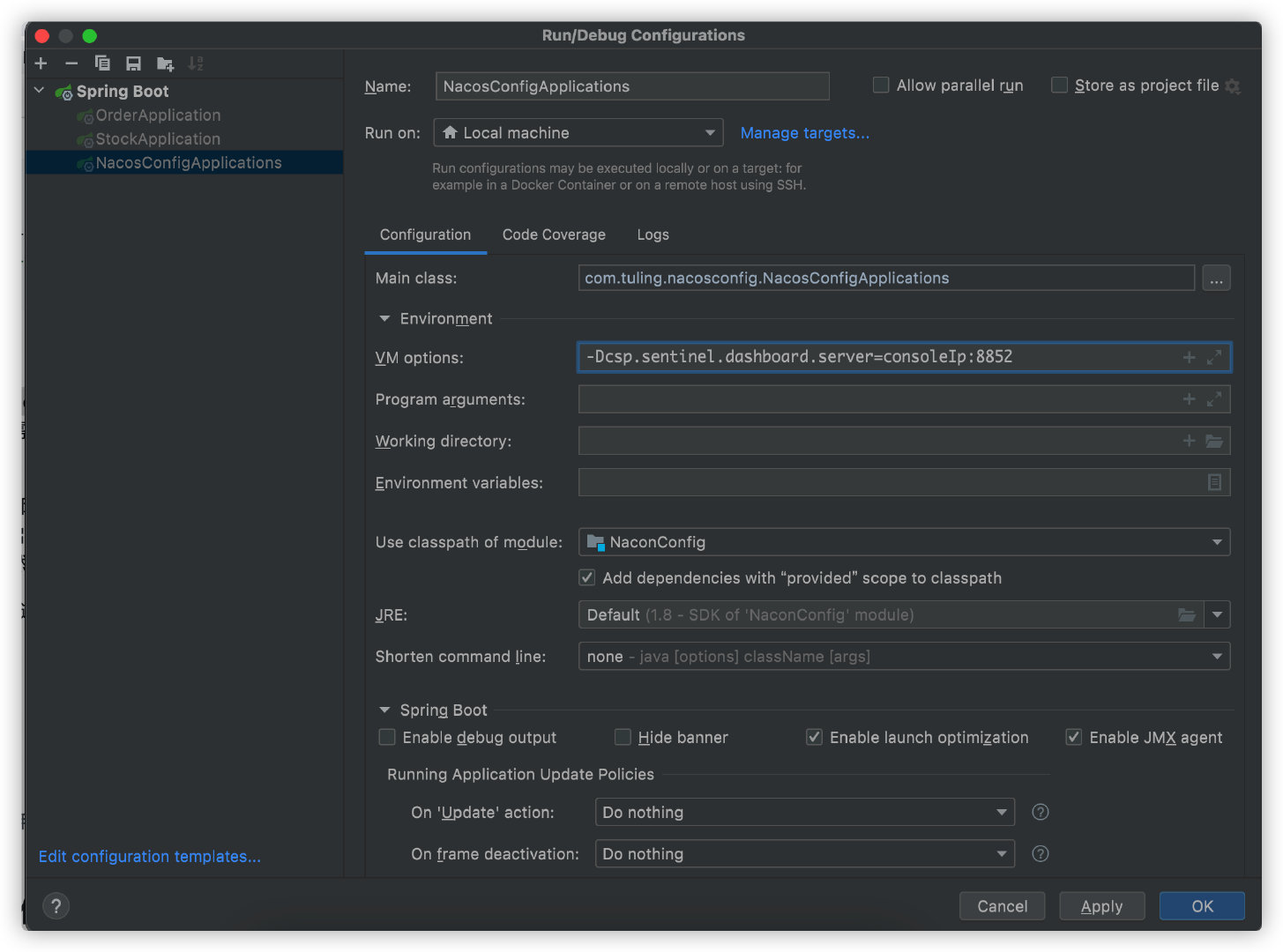Click the save configuration icon
This screenshot has width=1283, height=952.
click(133, 63)
